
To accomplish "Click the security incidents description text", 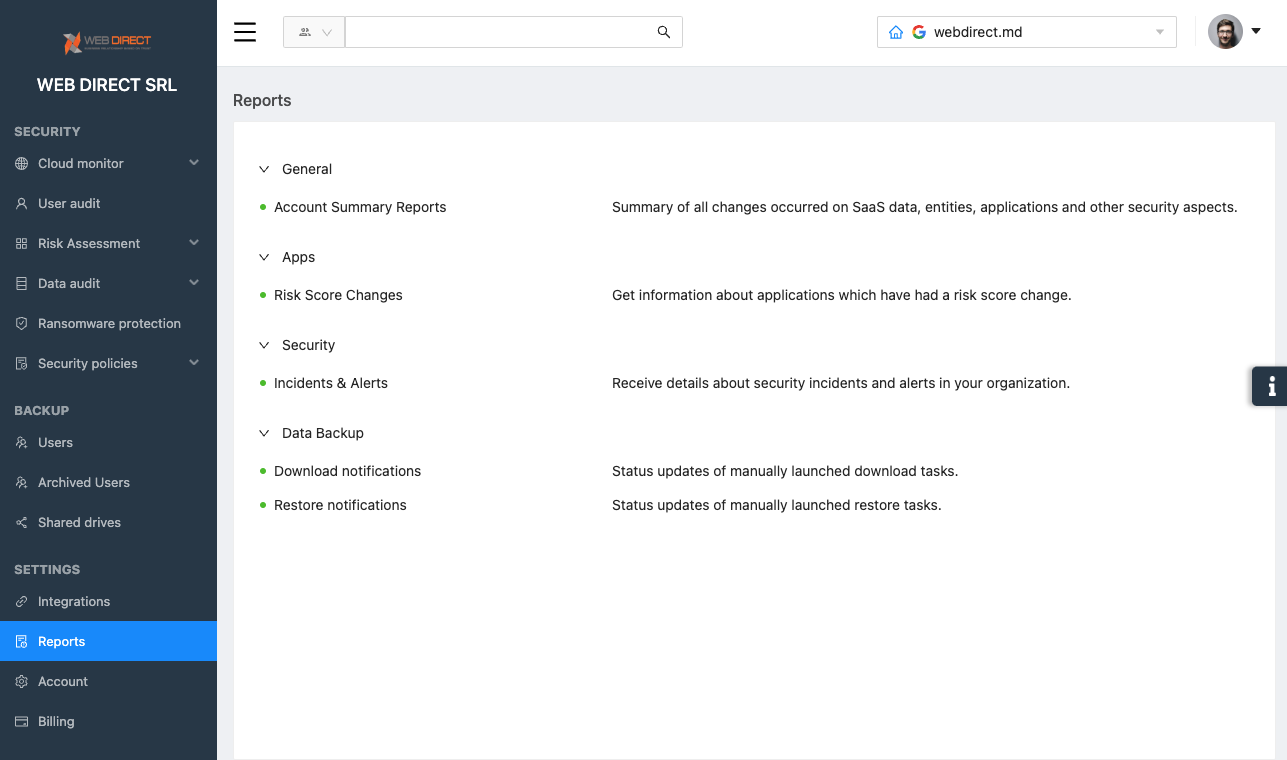I will 841,383.
